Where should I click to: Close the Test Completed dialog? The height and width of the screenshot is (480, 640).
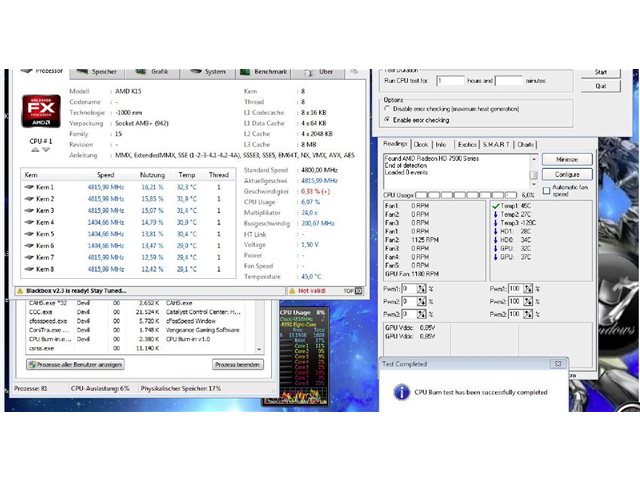[558, 364]
